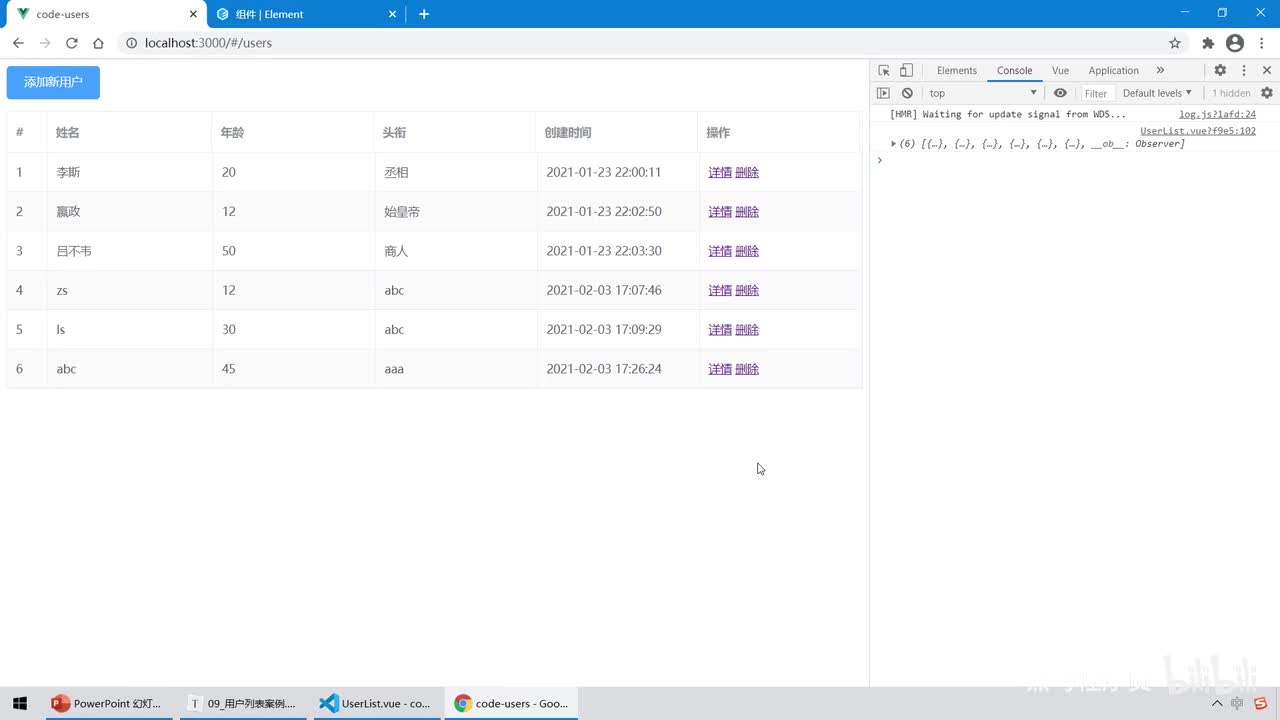This screenshot has width=1280, height=720.
Task: Open the Chrome three-dot menu
Action: point(1262,43)
